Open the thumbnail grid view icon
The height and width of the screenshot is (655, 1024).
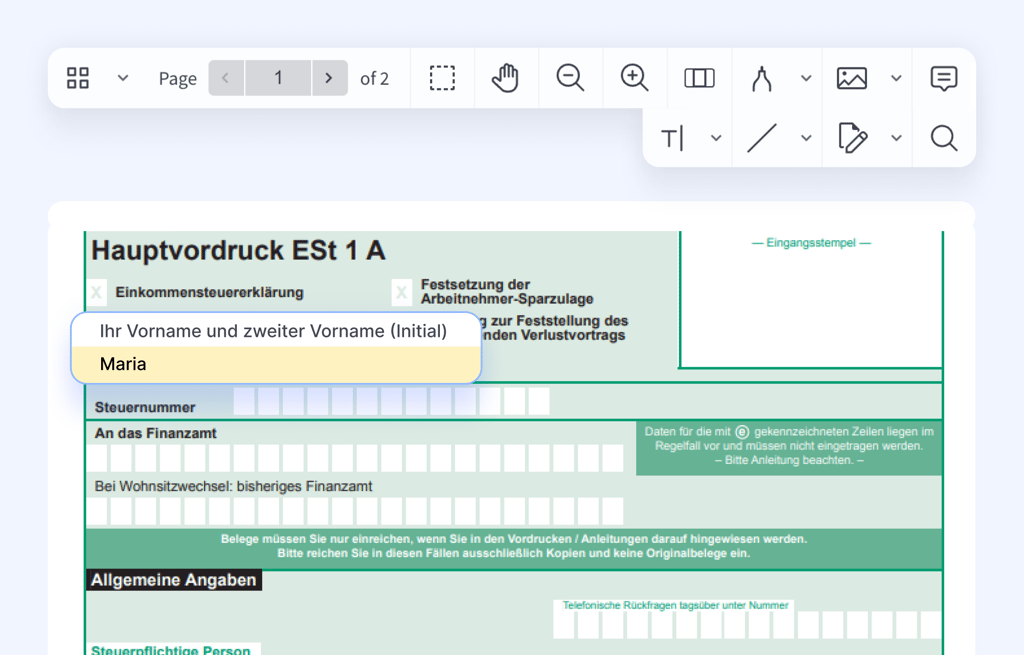(78, 78)
